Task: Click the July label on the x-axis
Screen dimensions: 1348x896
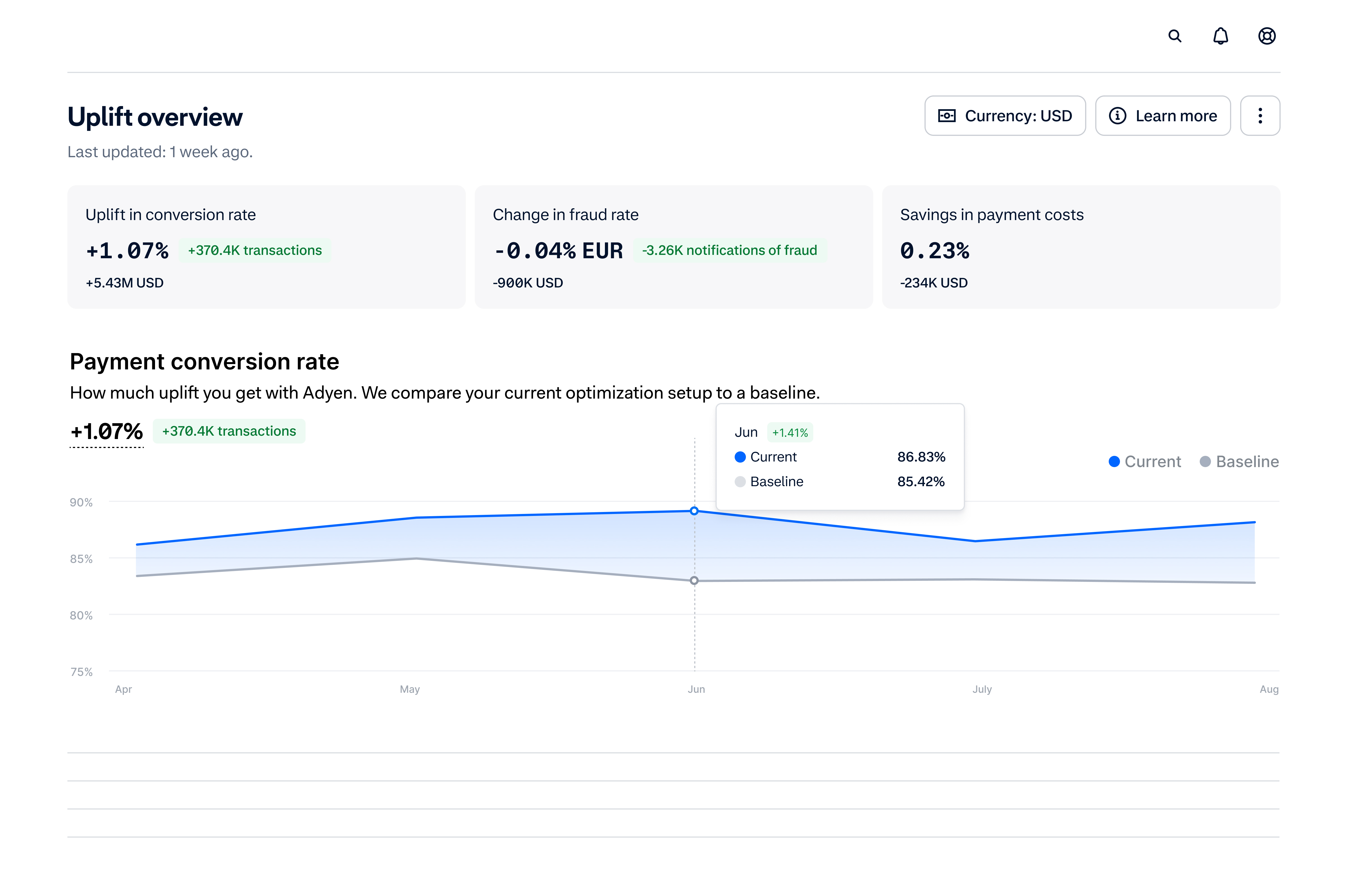Action: click(982, 689)
